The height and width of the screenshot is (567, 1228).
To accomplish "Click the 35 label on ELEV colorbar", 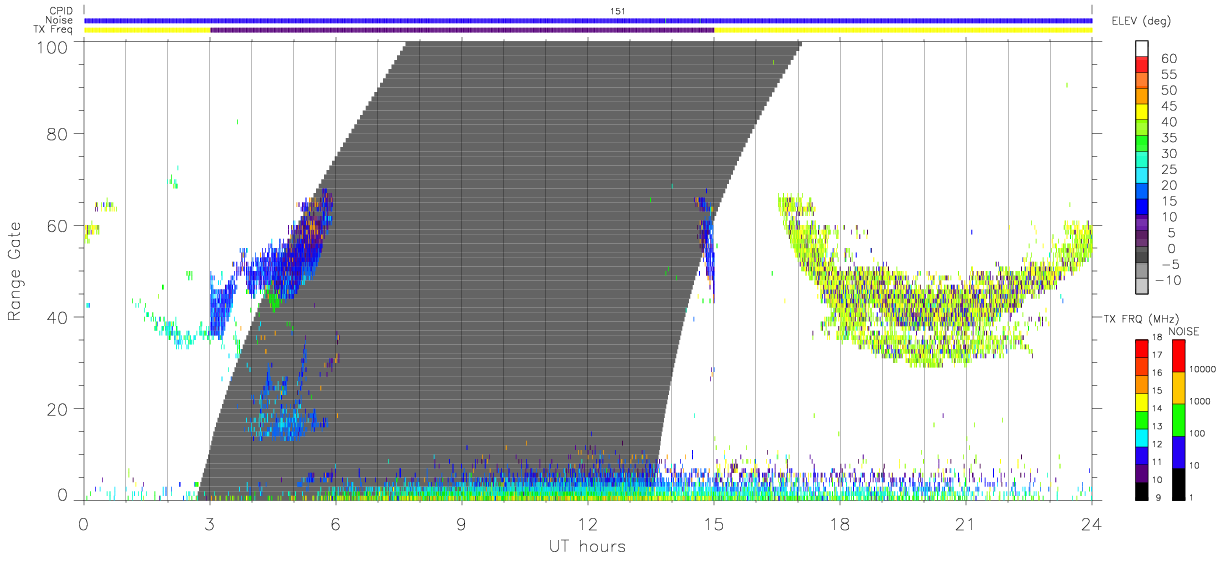I will tap(1168, 138).
